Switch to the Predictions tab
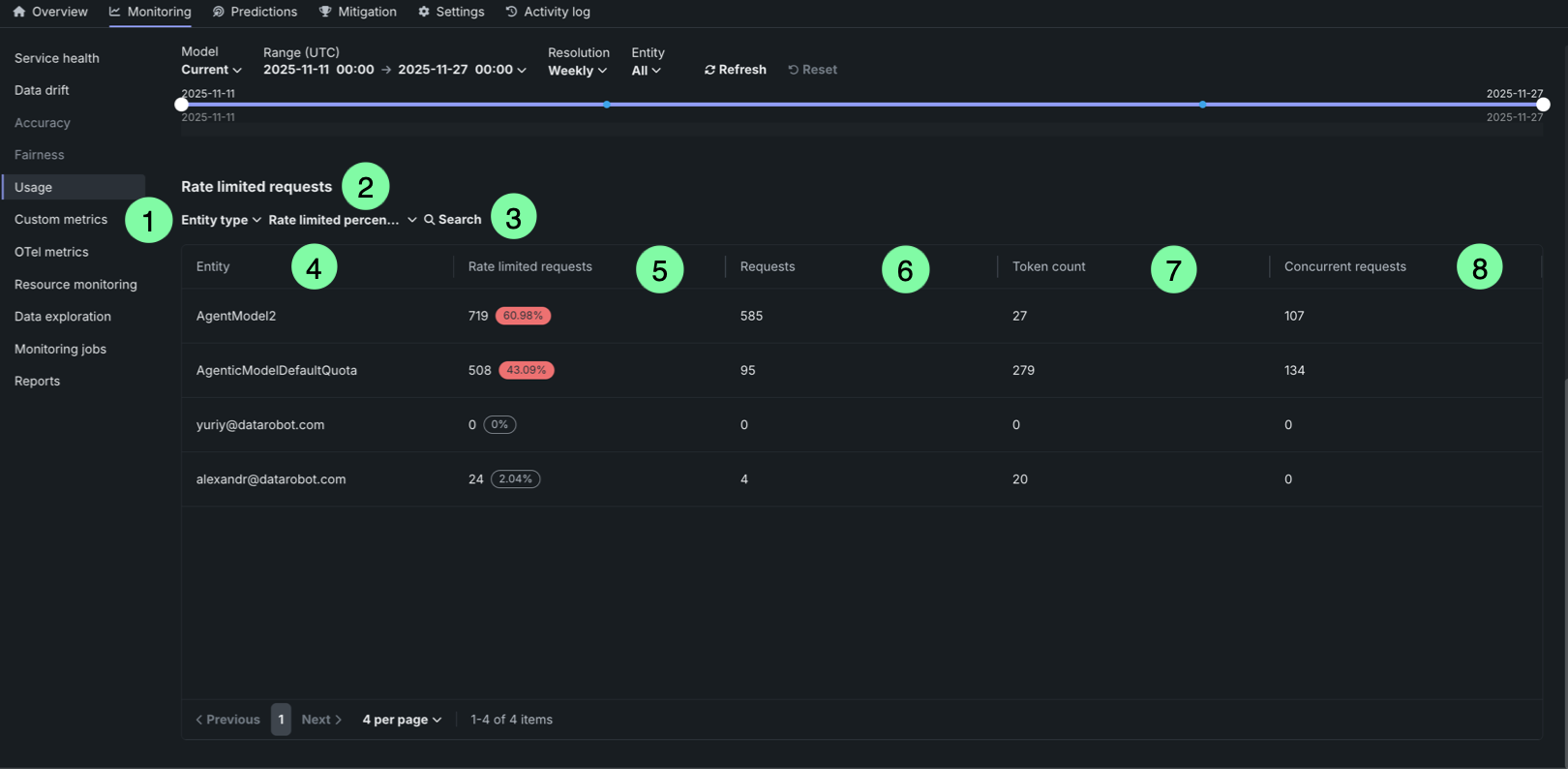 (255, 12)
